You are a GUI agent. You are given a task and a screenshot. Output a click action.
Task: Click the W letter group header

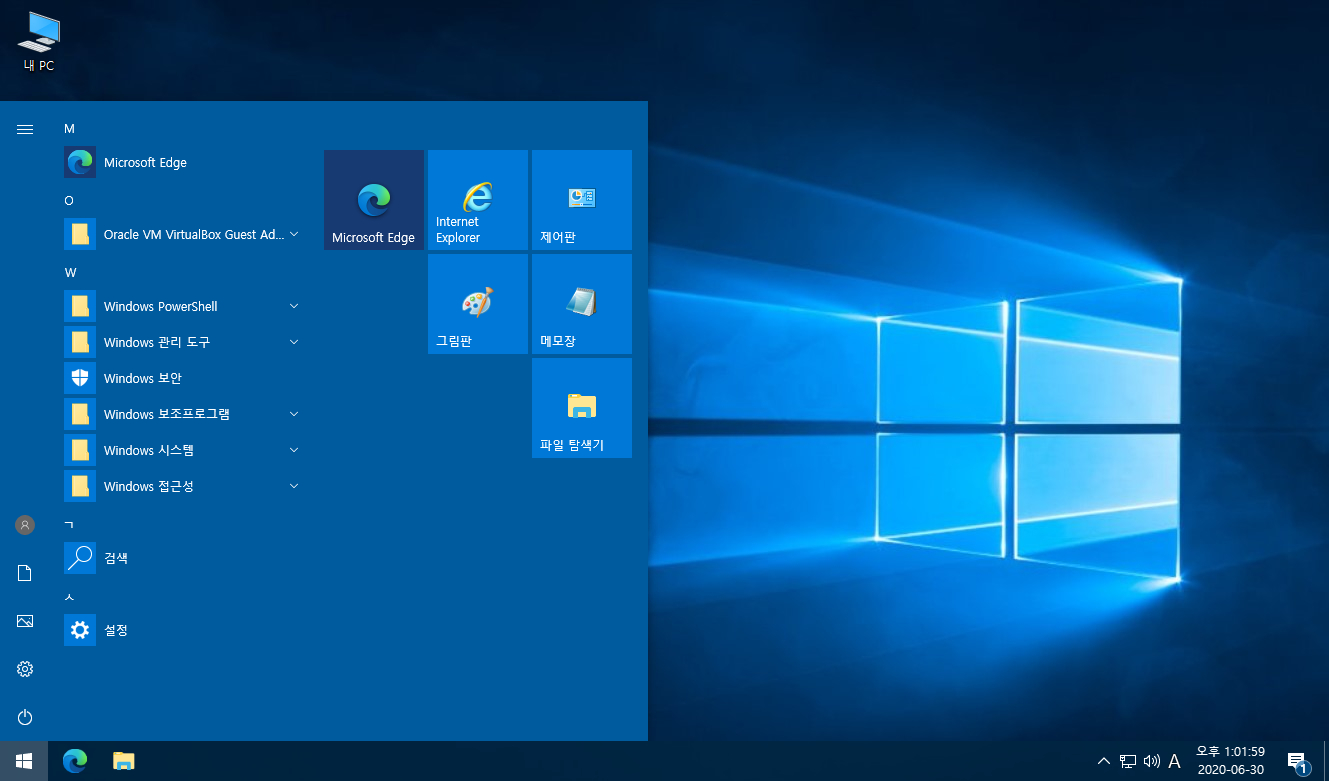point(70,272)
